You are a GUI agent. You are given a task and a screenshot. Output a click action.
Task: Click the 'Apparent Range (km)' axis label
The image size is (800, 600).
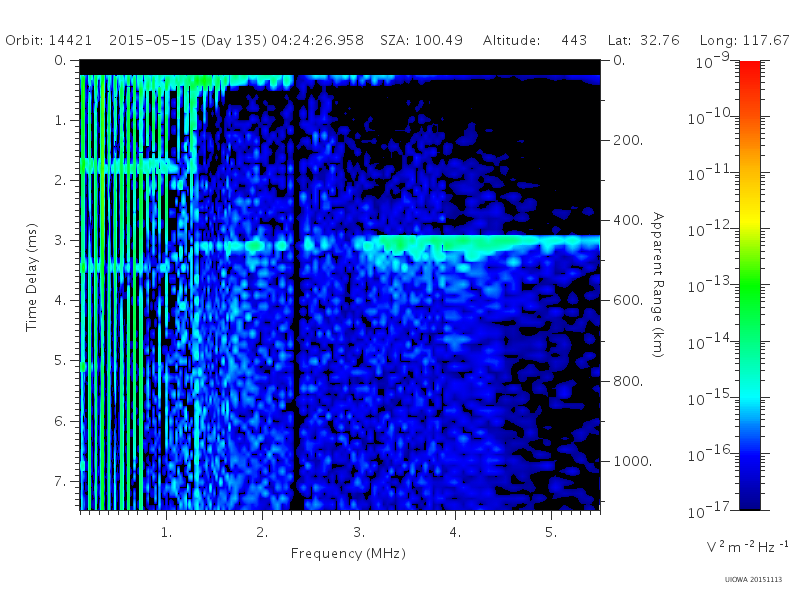coord(658,285)
